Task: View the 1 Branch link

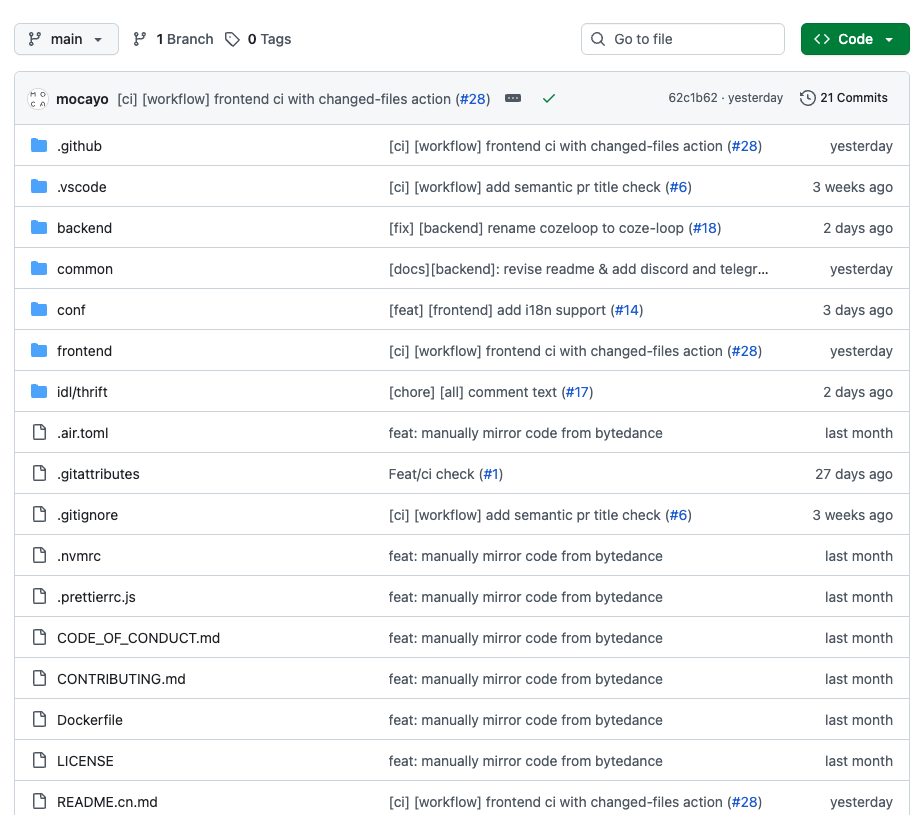Action: (x=173, y=39)
